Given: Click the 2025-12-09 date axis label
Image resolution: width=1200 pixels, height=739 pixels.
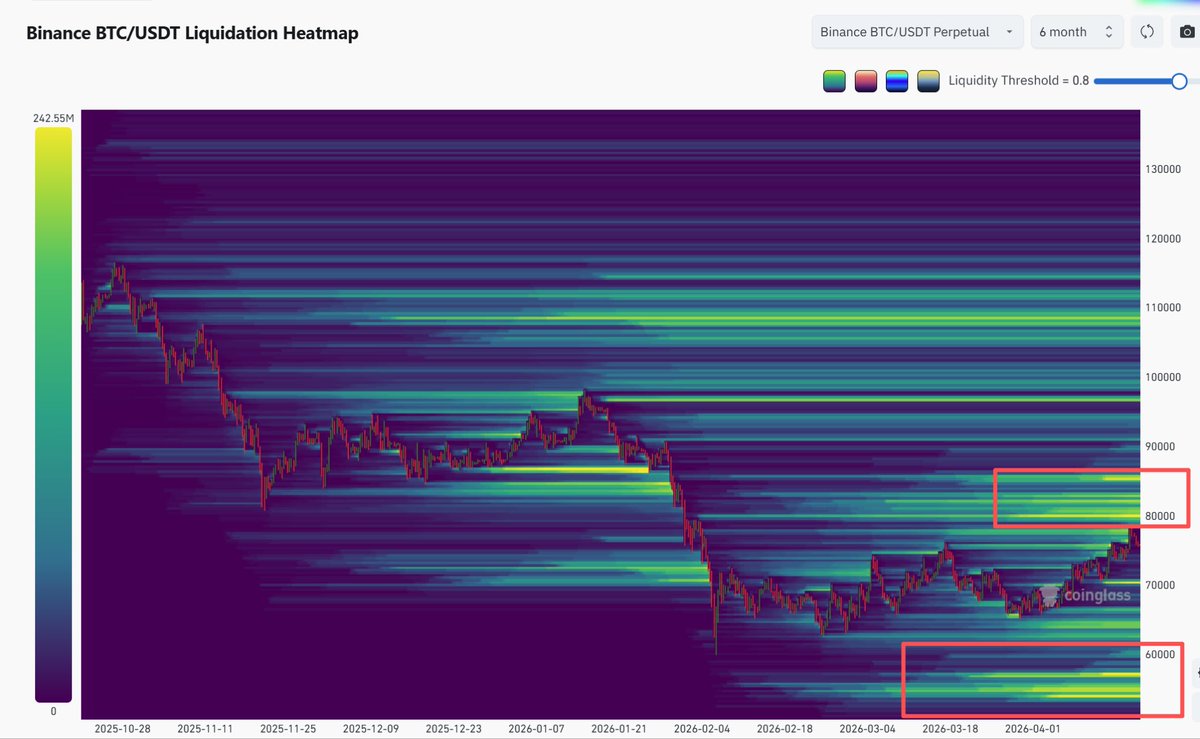Looking at the screenshot, I should tap(371, 729).
